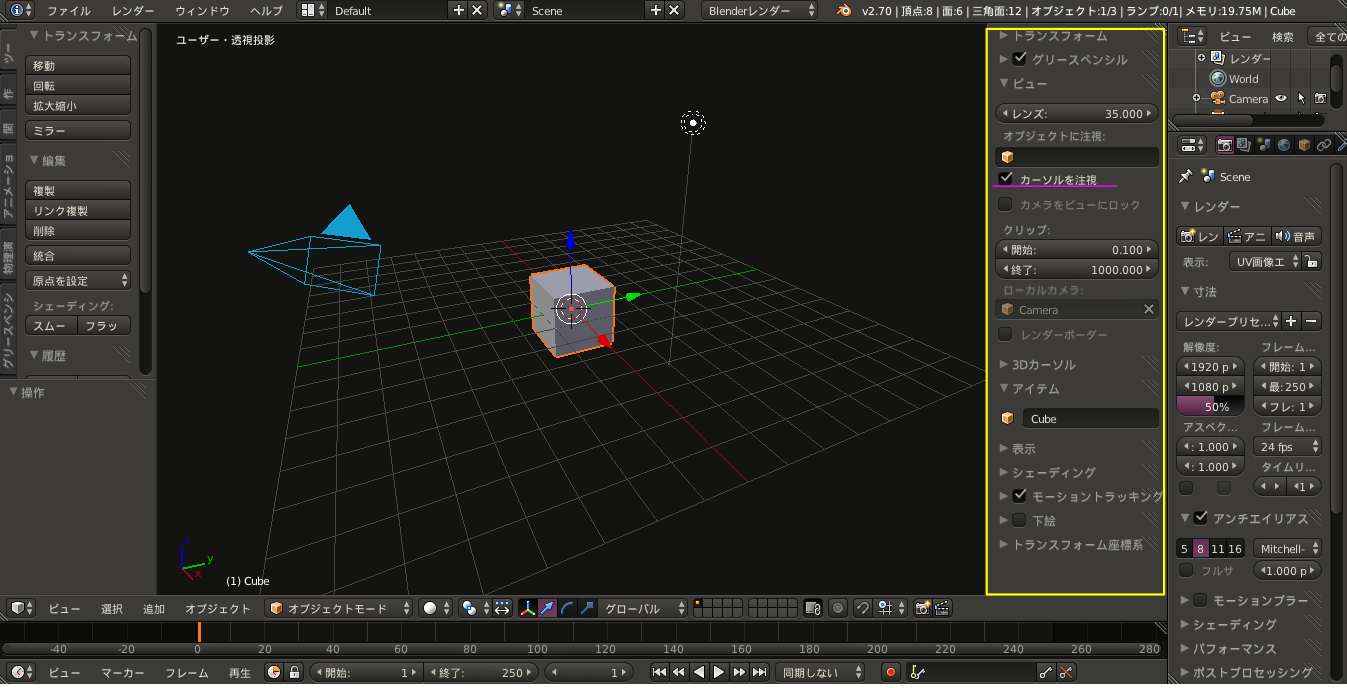Click the timeline editor type clock icon
This screenshot has width=1347, height=688.
(21, 673)
